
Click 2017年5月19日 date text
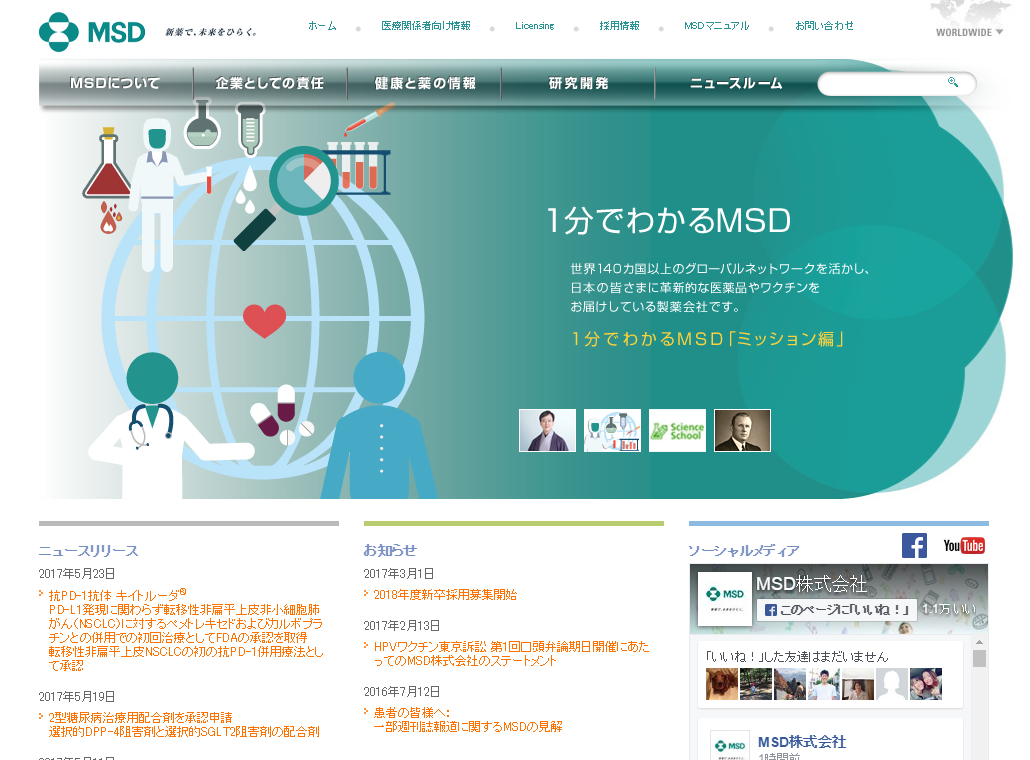pos(77,696)
